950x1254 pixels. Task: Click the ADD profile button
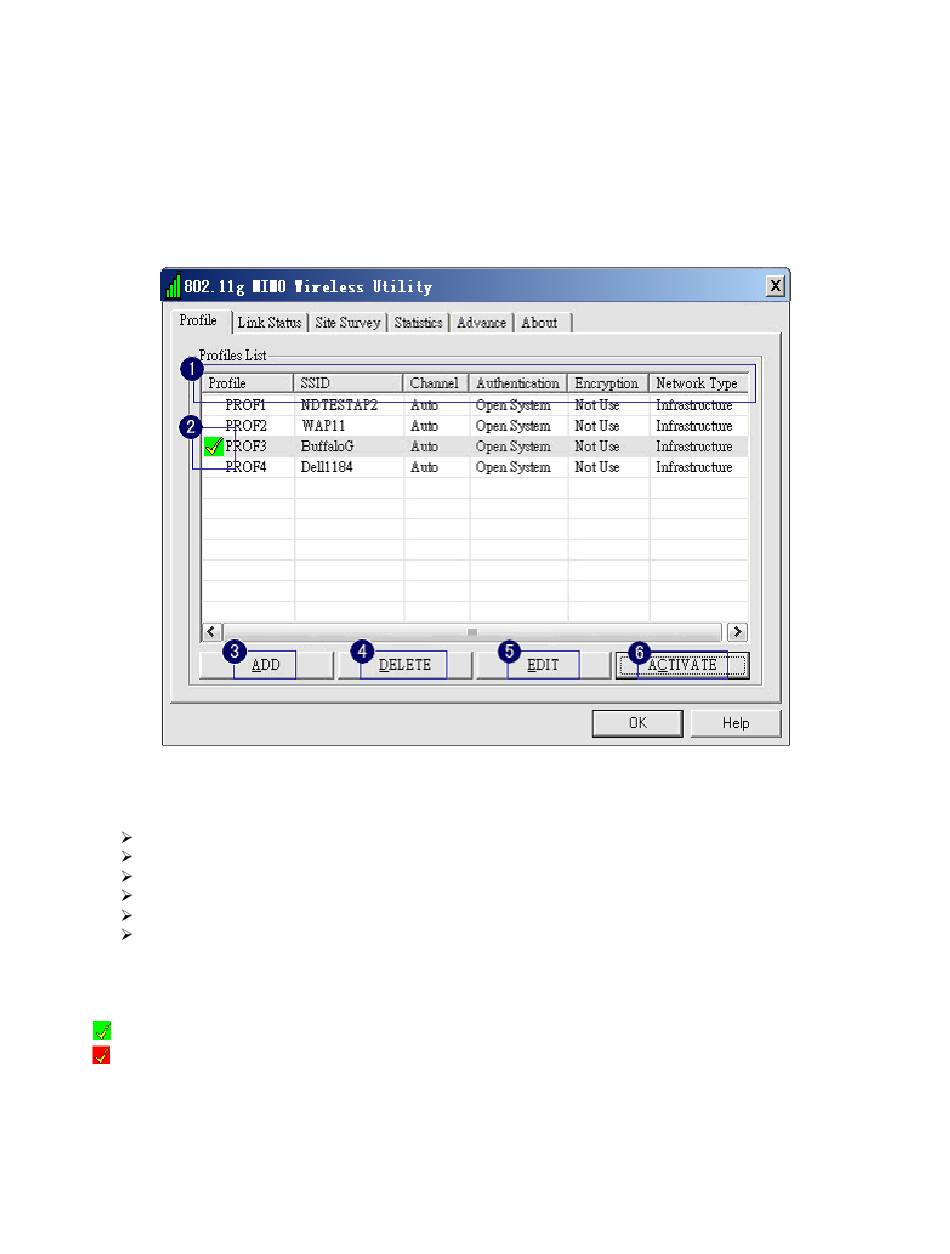[266, 665]
